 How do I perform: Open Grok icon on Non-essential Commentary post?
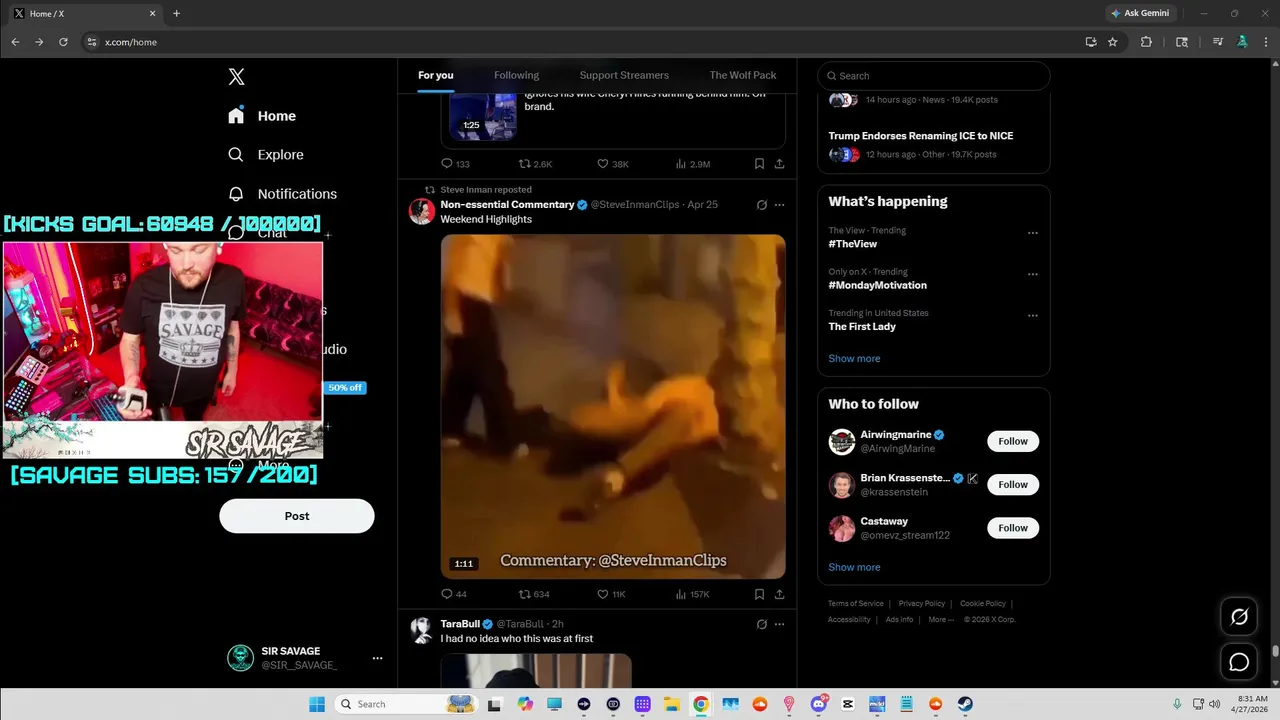coord(761,205)
